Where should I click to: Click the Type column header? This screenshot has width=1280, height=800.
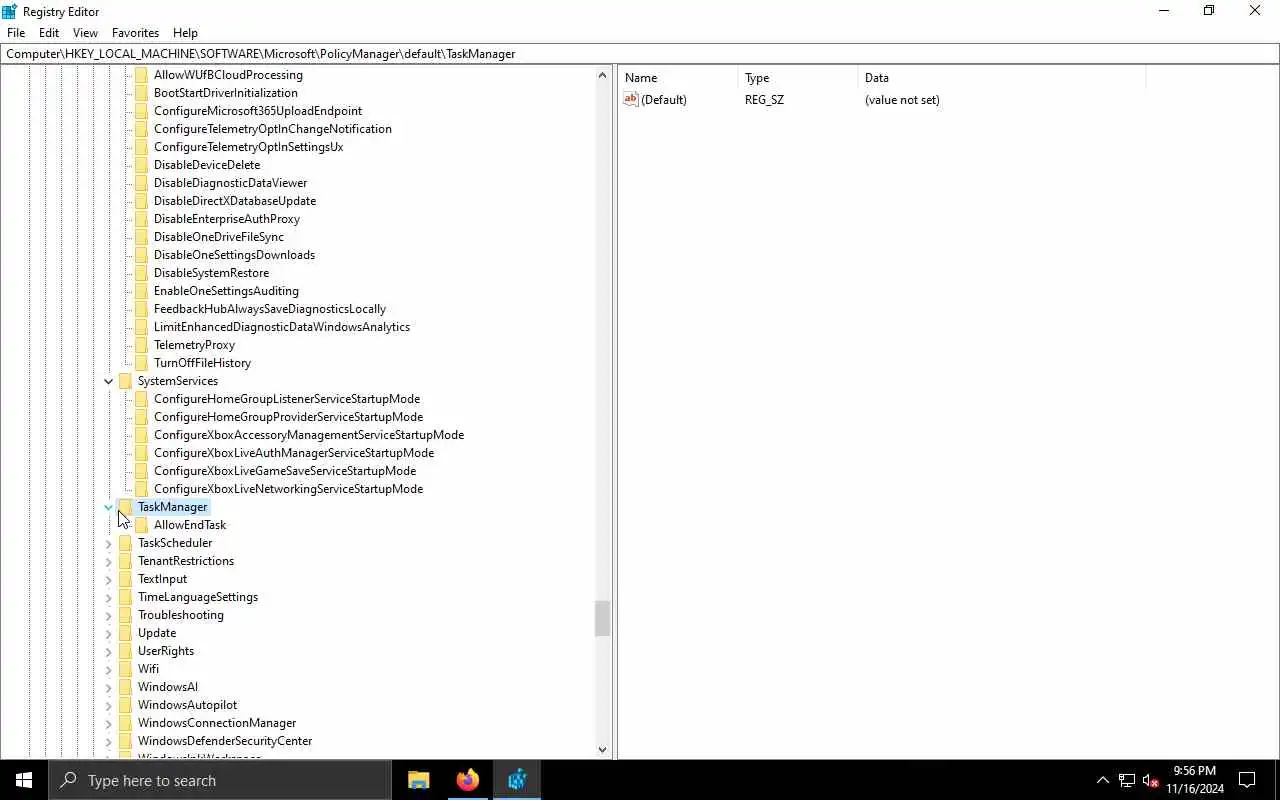point(798,77)
